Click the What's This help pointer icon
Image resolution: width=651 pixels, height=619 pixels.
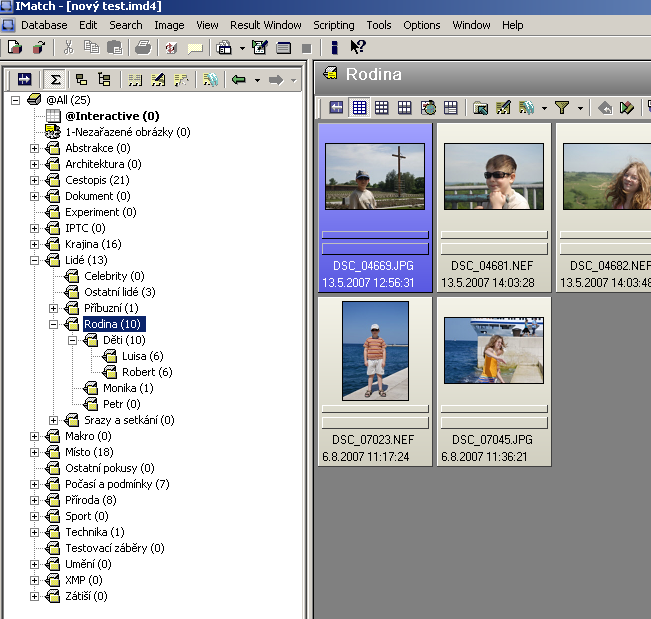357,47
